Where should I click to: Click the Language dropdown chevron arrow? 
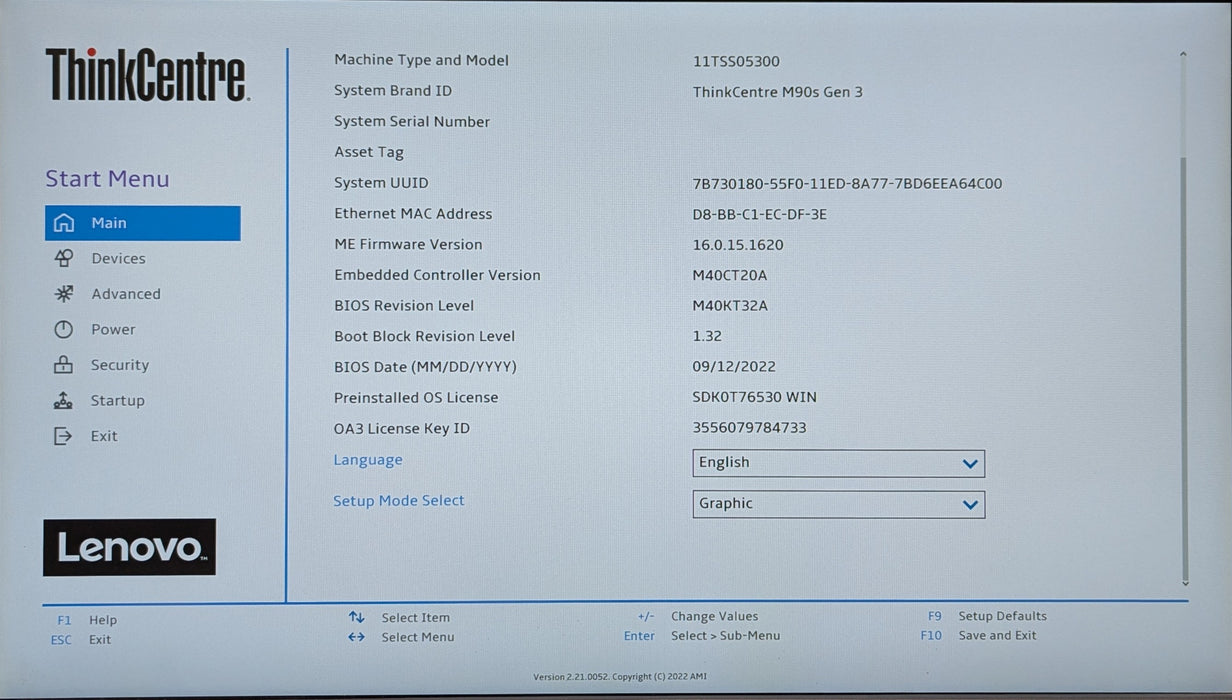[969, 464]
